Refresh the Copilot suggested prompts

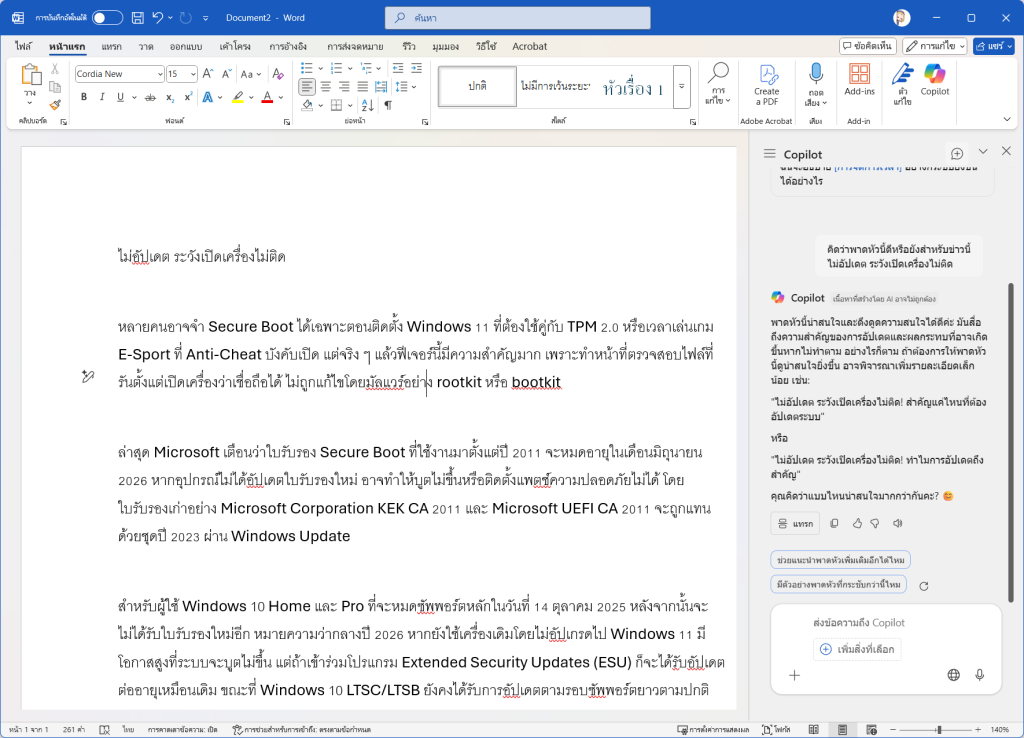pos(923,586)
